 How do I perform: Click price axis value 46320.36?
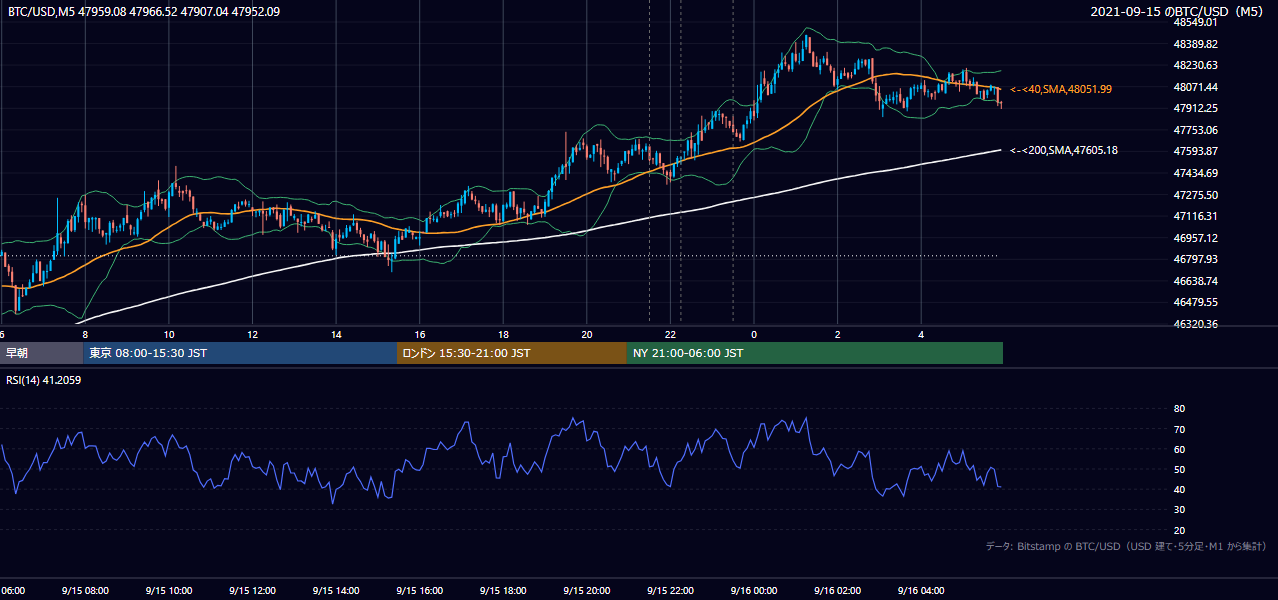(1195, 324)
